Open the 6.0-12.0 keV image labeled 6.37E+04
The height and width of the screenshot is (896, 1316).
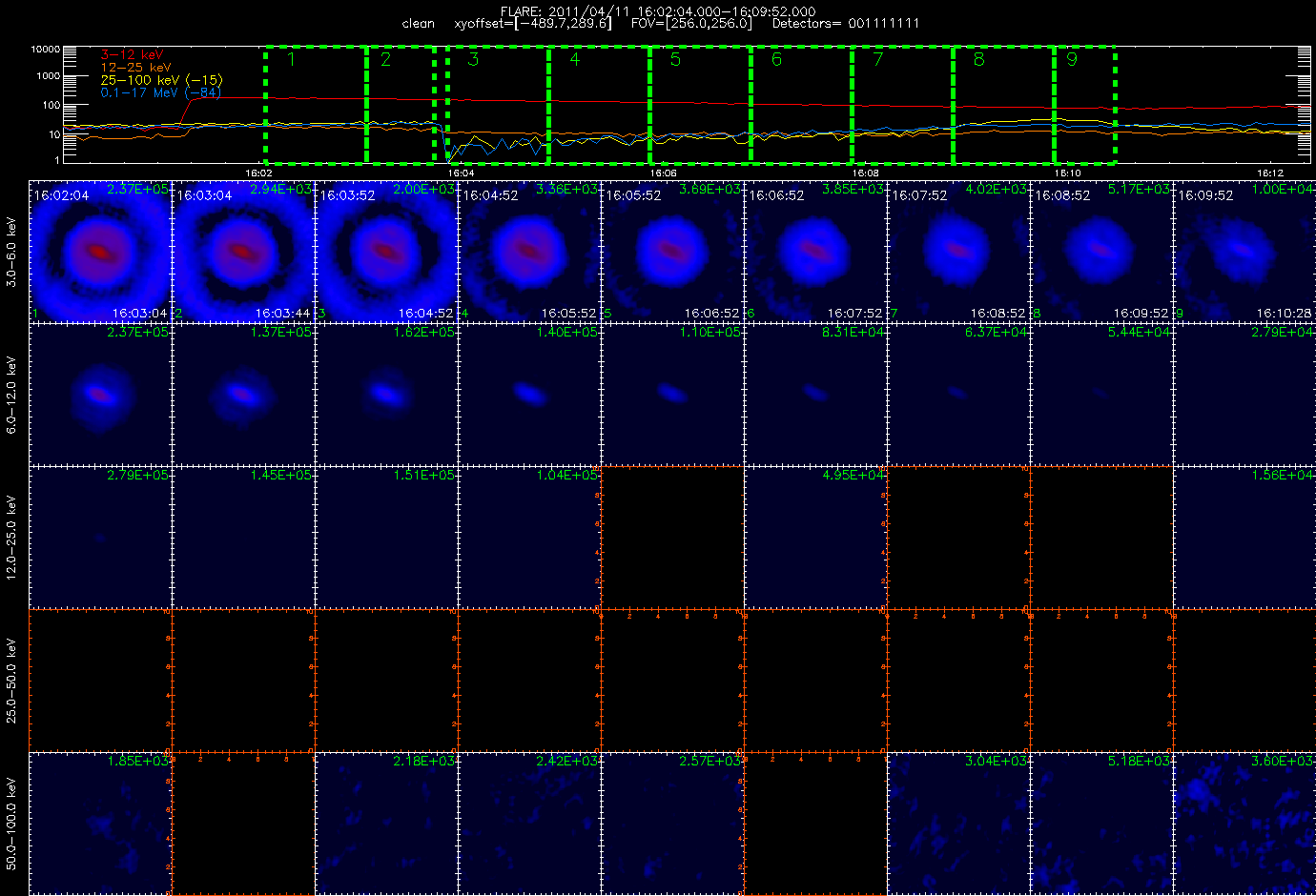point(958,394)
